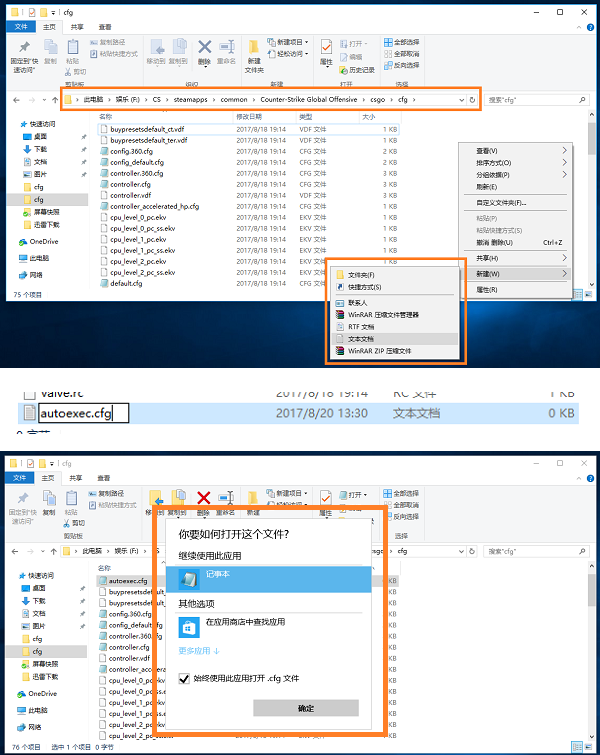The height and width of the screenshot is (755, 600).
Task: Click the search magnifier in lower Explorer window
Action: click(582, 551)
